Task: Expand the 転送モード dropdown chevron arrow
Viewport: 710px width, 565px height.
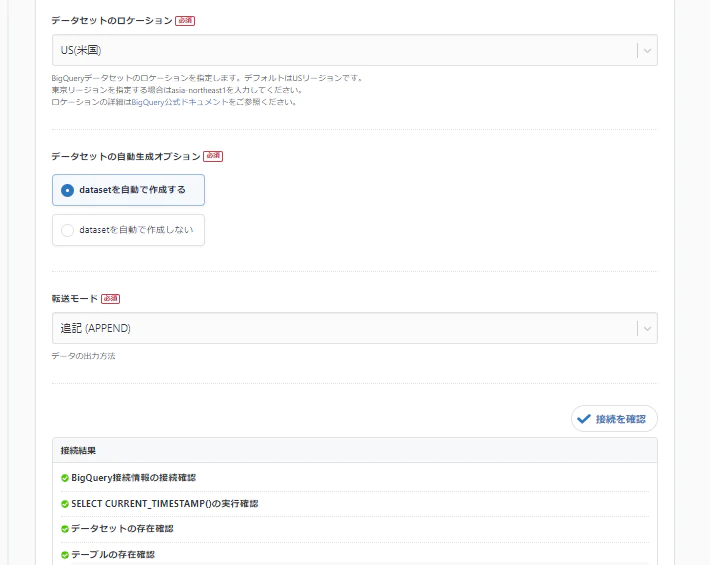Action: (648, 328)
